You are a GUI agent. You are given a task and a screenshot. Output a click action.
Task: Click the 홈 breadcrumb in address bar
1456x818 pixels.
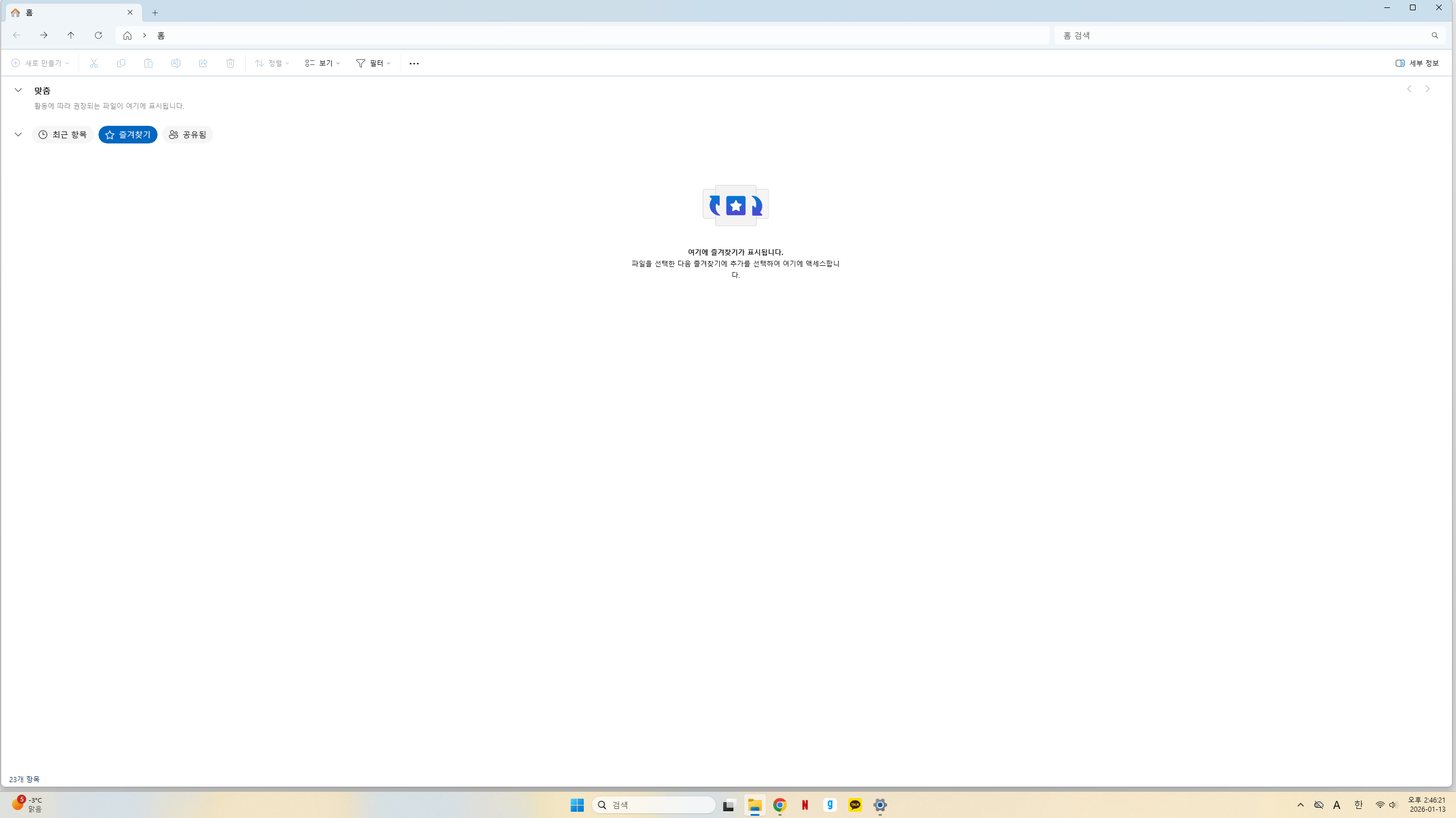point(161,35)
